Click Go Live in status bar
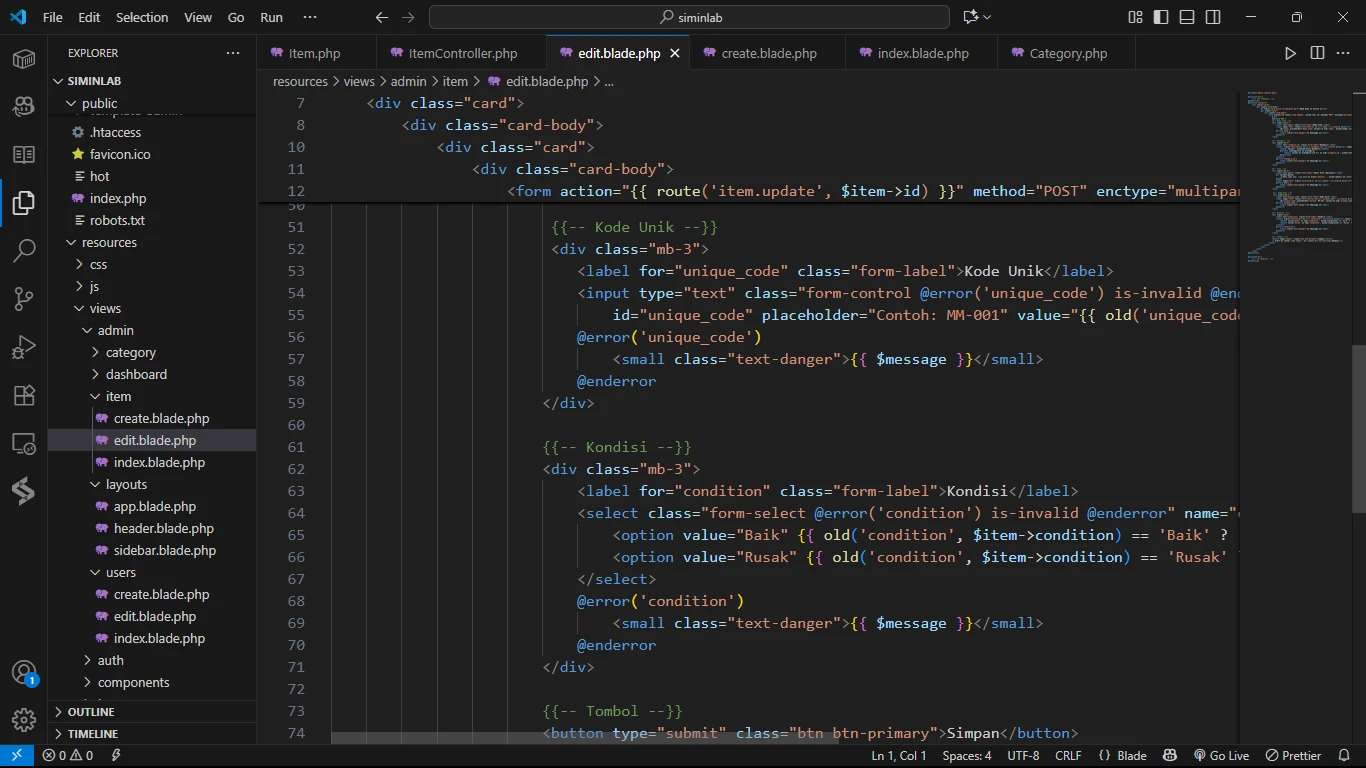This screenshot has width=1366, height=768. click(1221, 756)
